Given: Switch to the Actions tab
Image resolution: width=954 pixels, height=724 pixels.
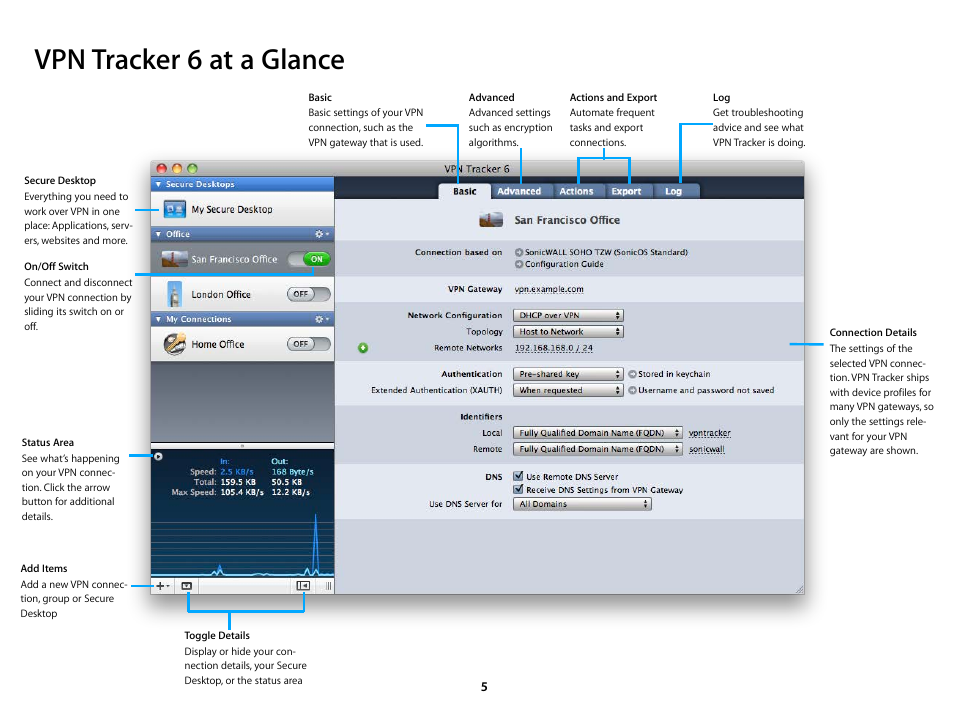Looking at the screenshot, I should point(576,191).
